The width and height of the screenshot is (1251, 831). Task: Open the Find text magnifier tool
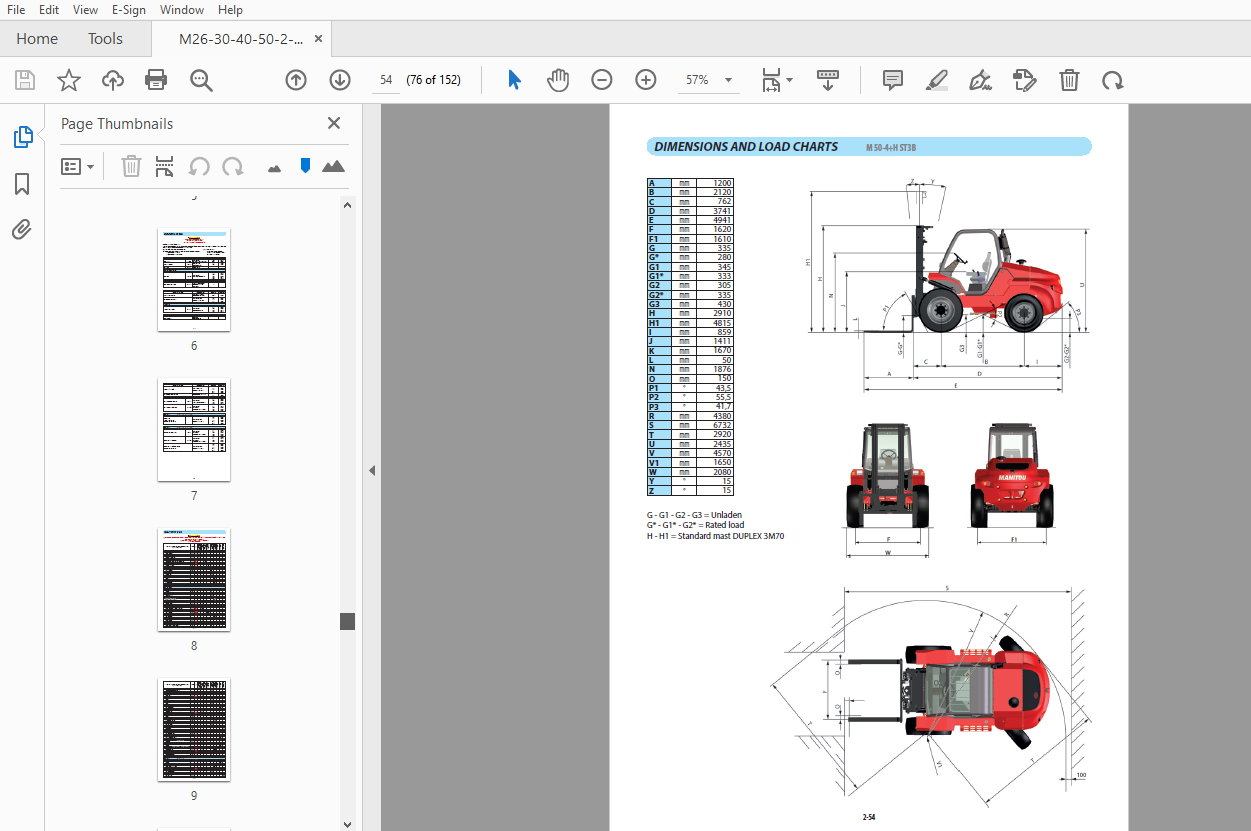coord(202,80)
